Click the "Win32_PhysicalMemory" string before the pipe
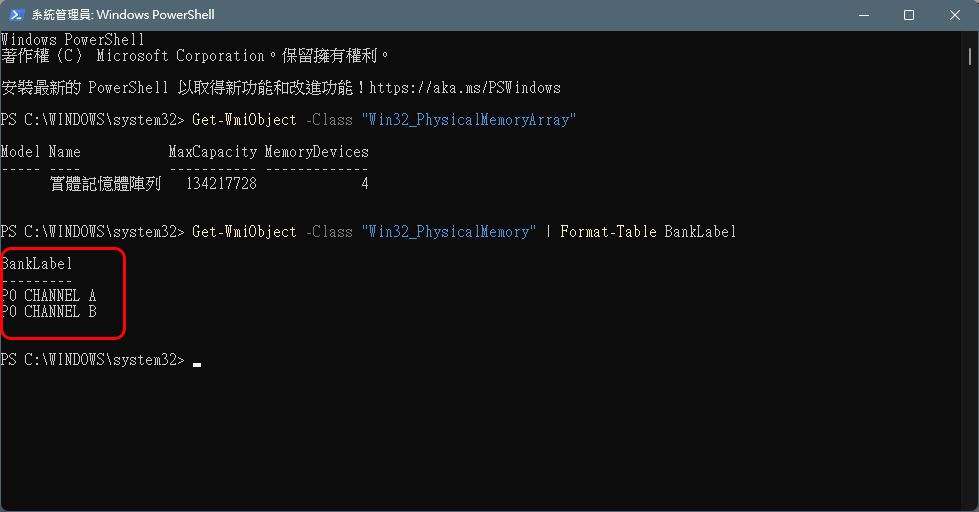The height and width of the screenshot is (512, 979). pos(448,232)
